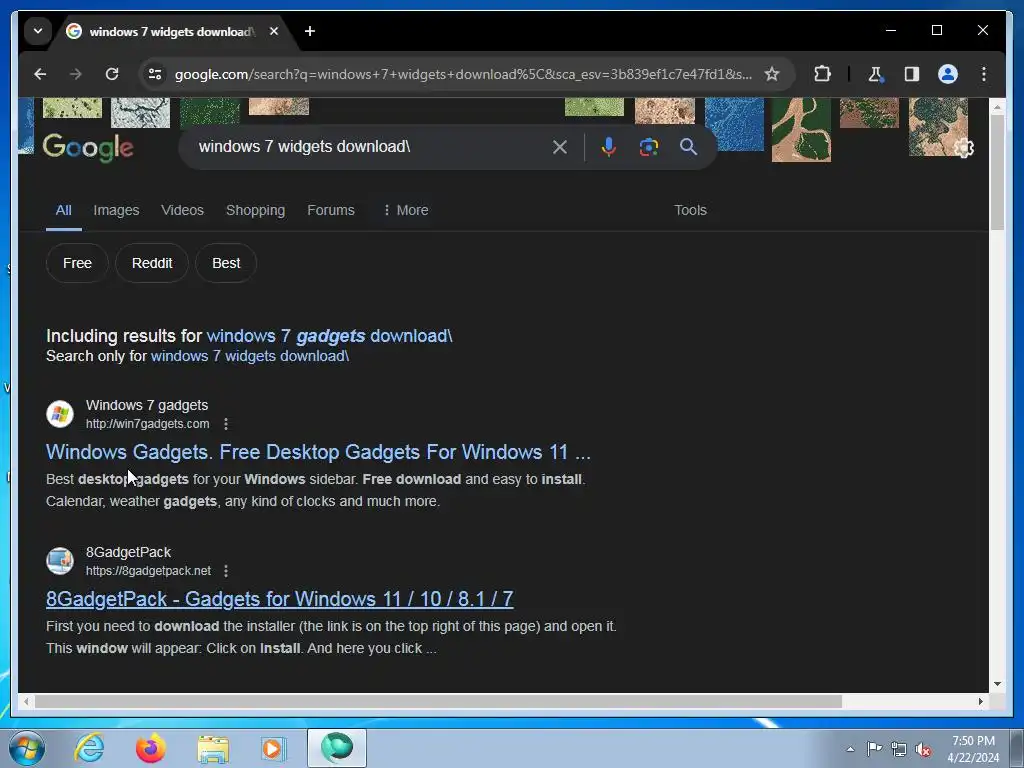Bookmark this page with the star icon

click(x=772, y=74)
